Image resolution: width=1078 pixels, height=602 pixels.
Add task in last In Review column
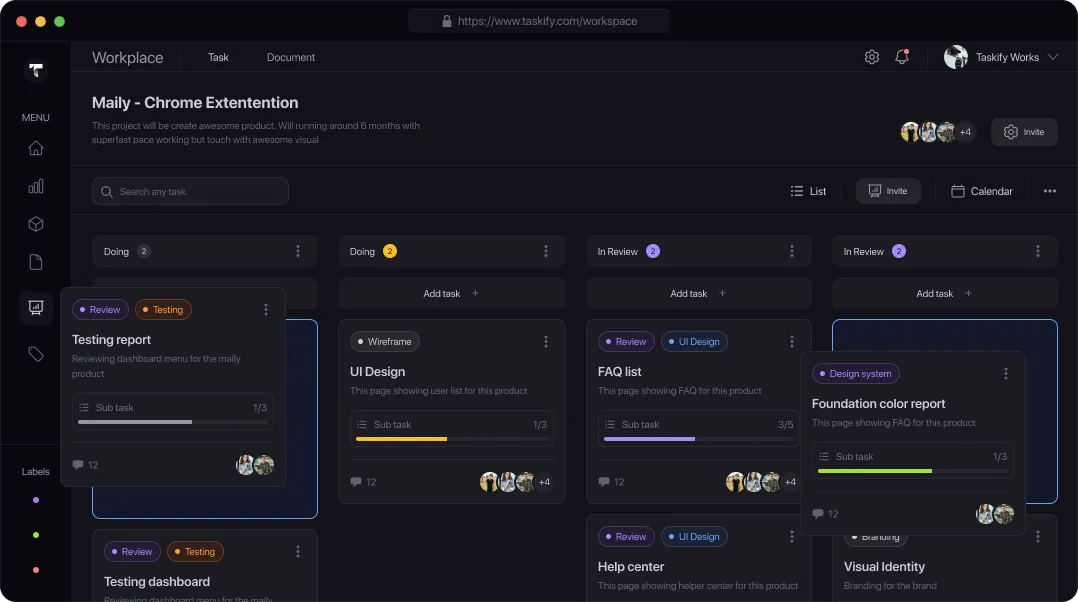coord(945,293)
